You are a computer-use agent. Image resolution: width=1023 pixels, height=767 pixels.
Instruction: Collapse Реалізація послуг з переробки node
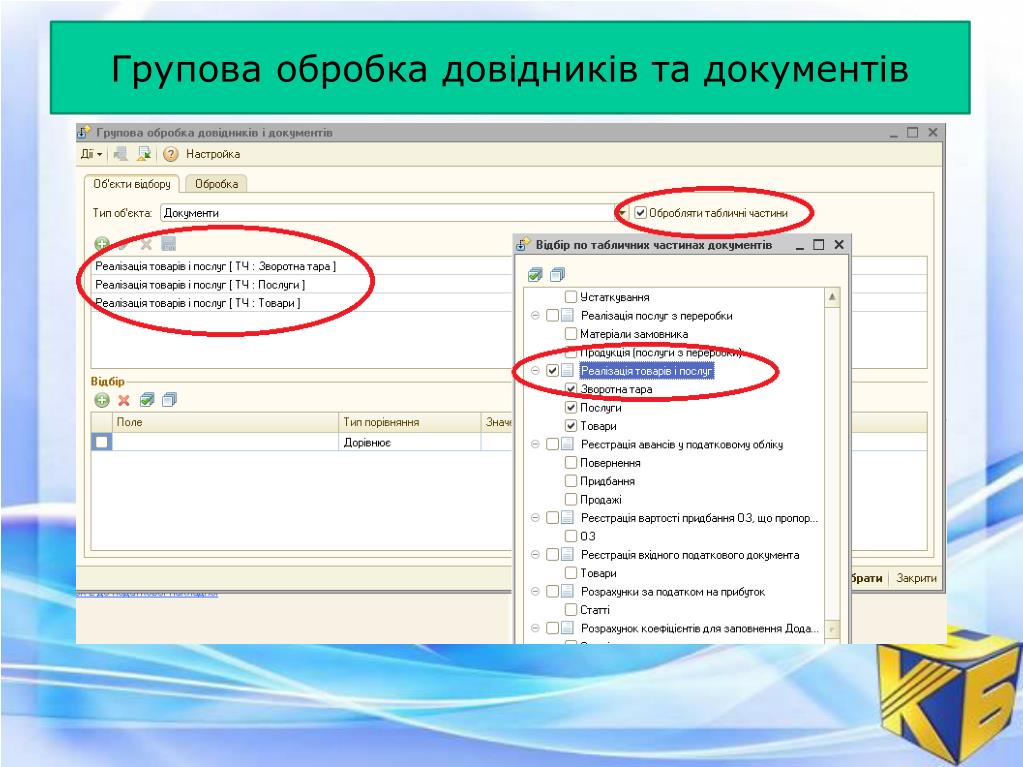coord(535,316)
